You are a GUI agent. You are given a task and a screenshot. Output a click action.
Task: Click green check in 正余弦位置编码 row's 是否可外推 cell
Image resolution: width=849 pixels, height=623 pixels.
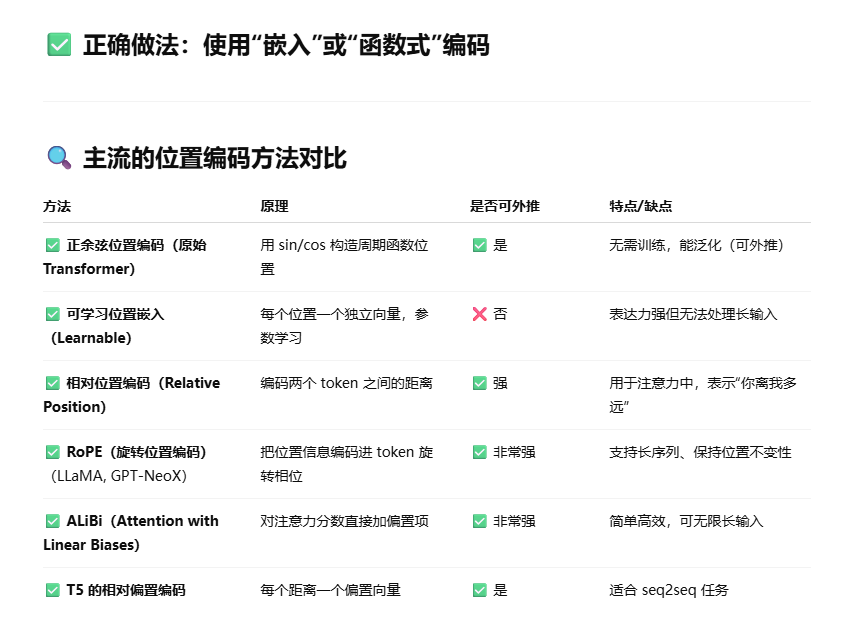coord(480,245)
